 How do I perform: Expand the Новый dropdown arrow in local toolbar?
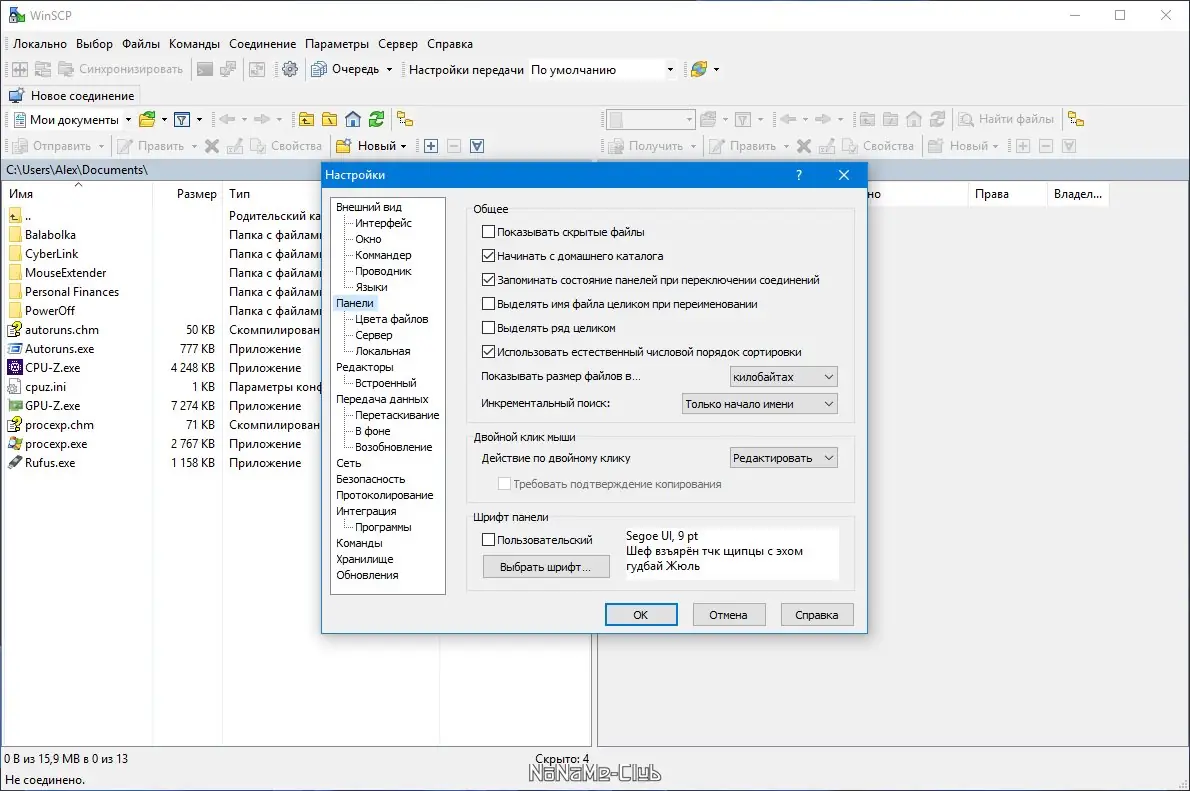pos(403,146)
